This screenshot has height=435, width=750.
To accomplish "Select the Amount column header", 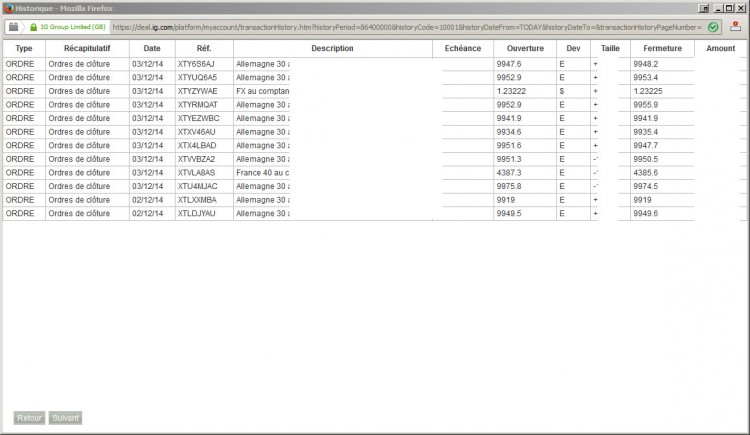I will click(x=721, y=48).
